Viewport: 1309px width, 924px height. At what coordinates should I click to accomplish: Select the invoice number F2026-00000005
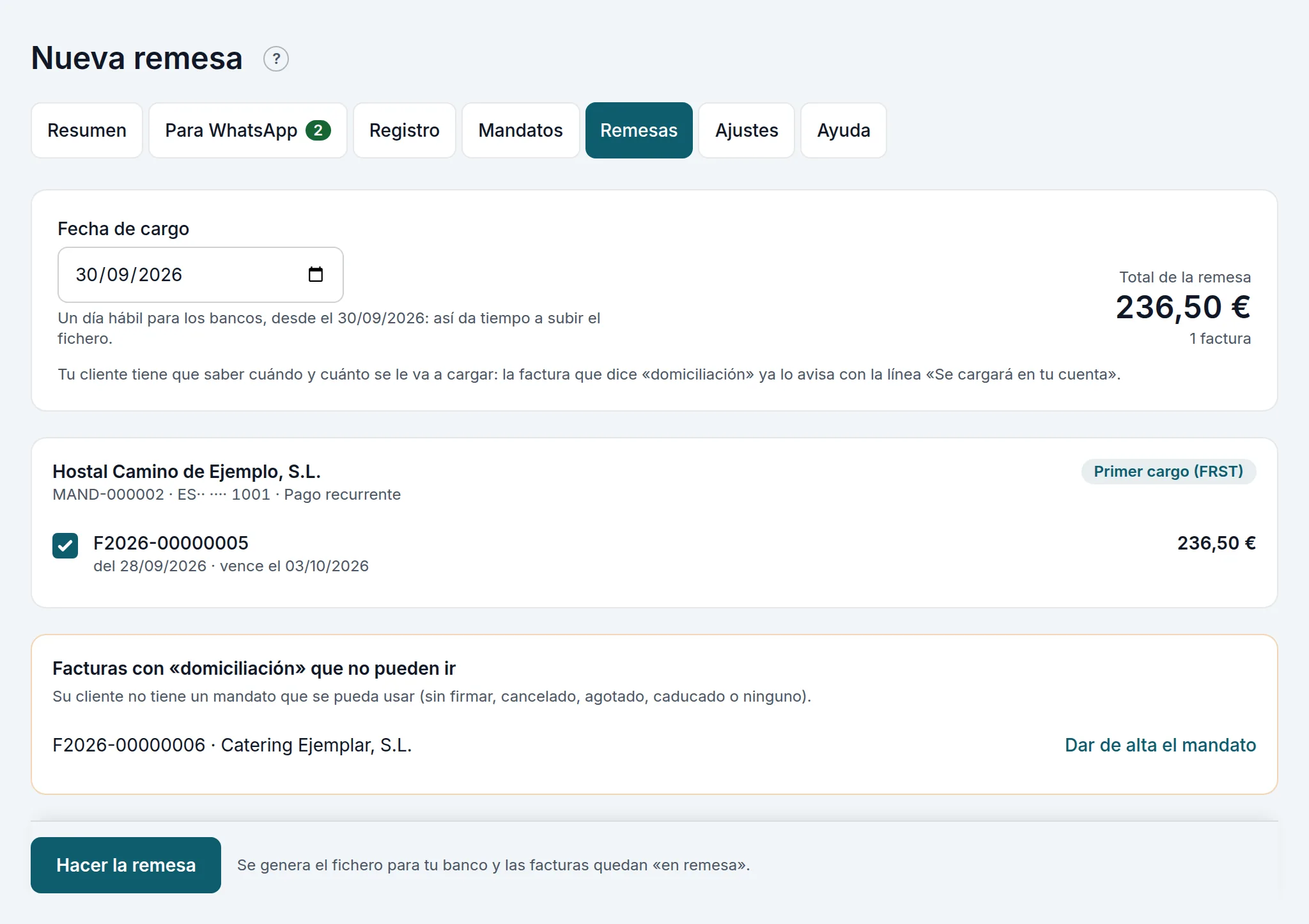pos(171,543)
